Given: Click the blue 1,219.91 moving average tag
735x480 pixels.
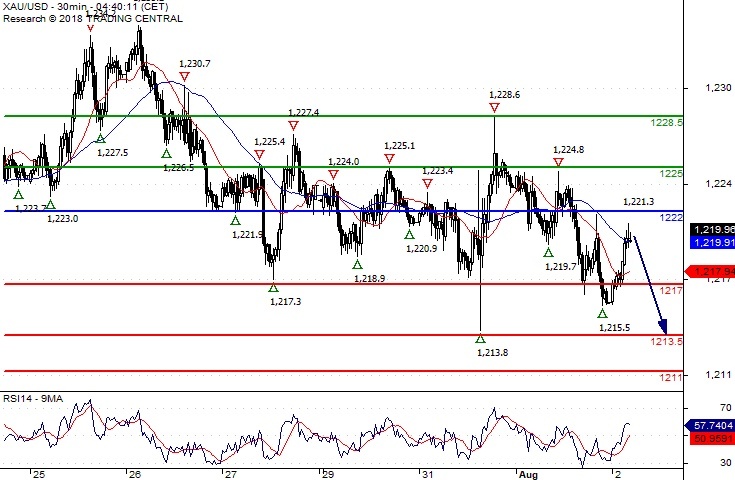Looking at the screenshot, I should (x=712, y=242).
